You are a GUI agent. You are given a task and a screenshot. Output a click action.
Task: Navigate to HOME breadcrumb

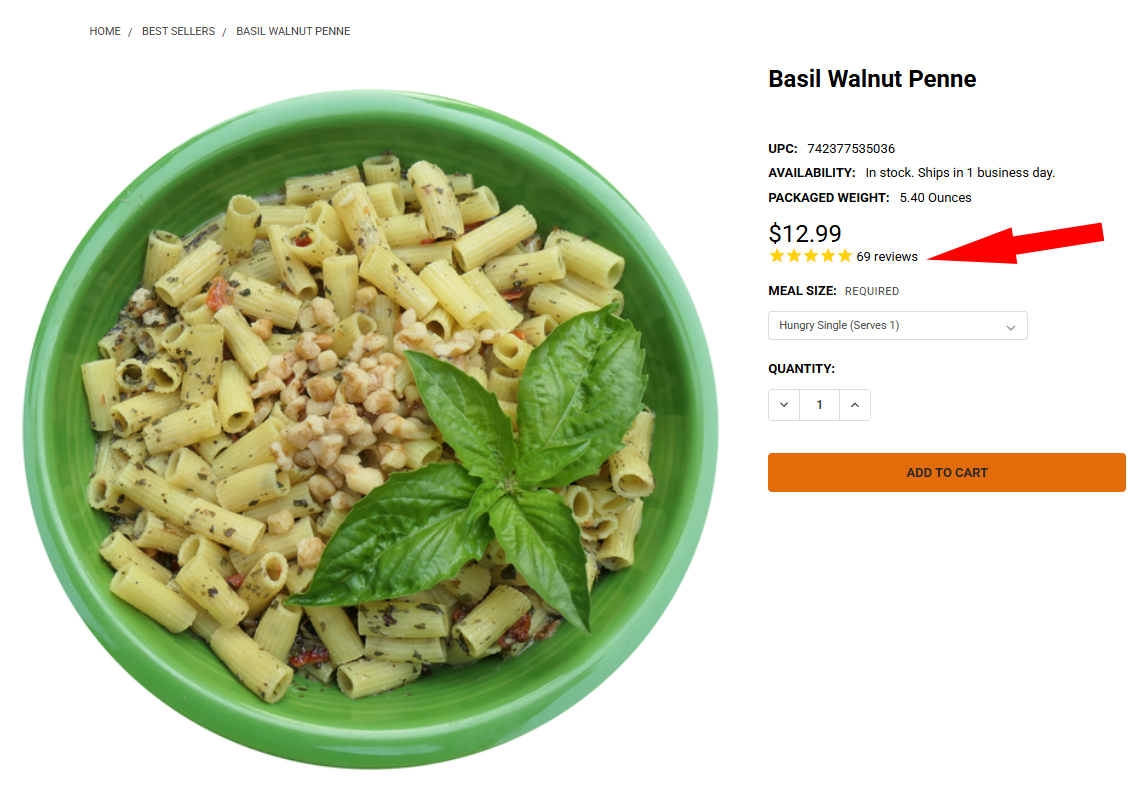coord(105,31)
